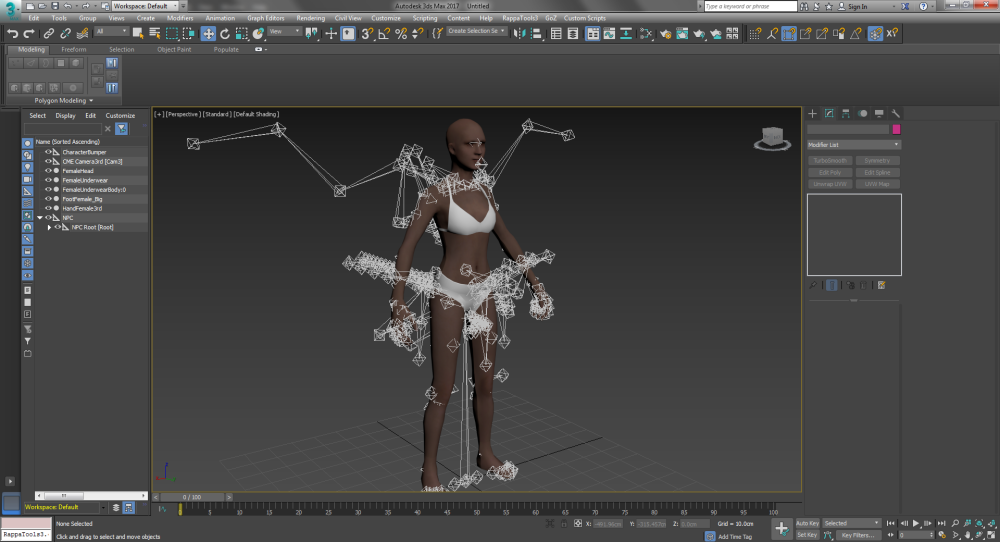Collapse the NPC tree node

pyautogui.click(x=40, y=218)
